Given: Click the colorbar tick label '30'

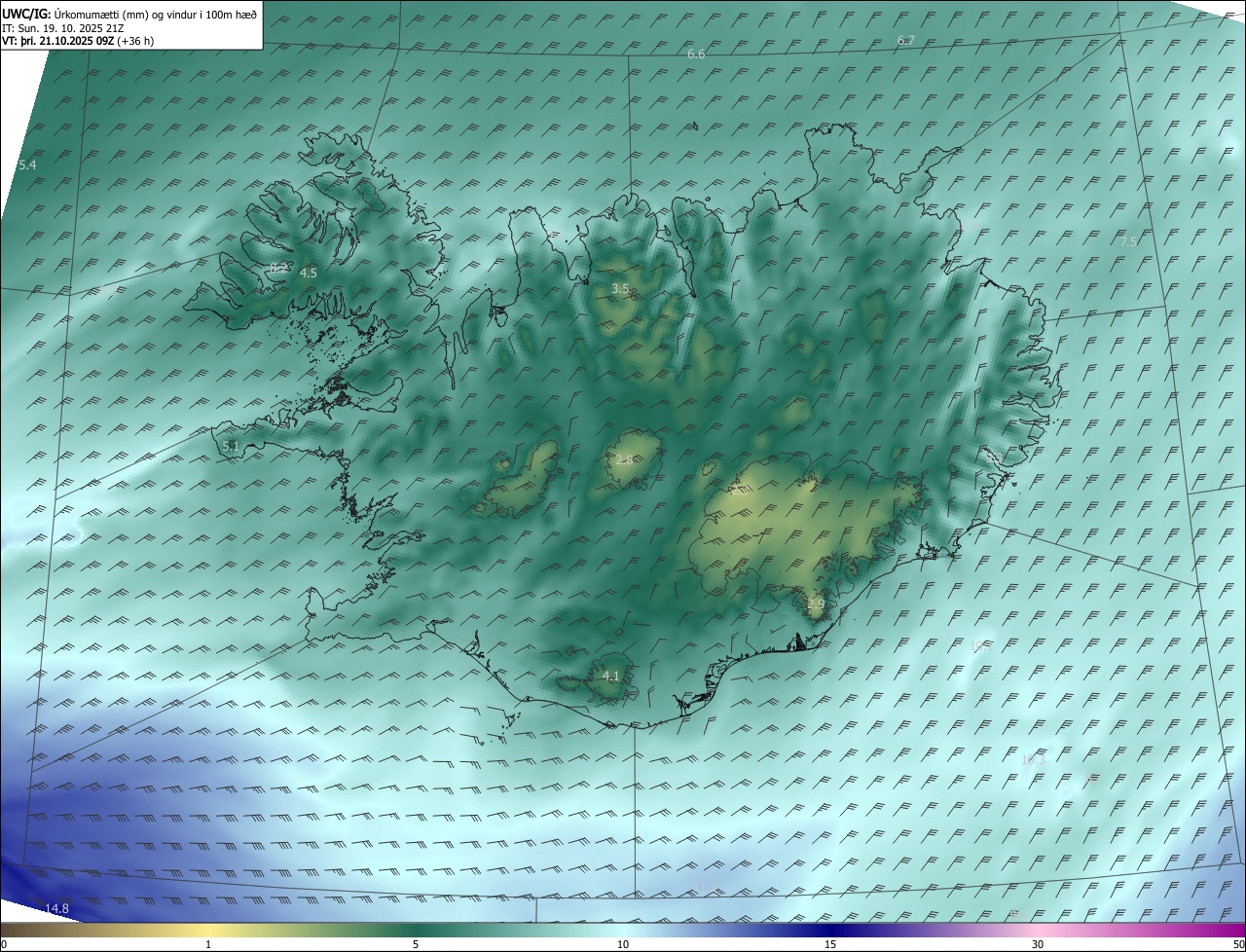Looking at the screenshot, I should tap(1038, 944).
